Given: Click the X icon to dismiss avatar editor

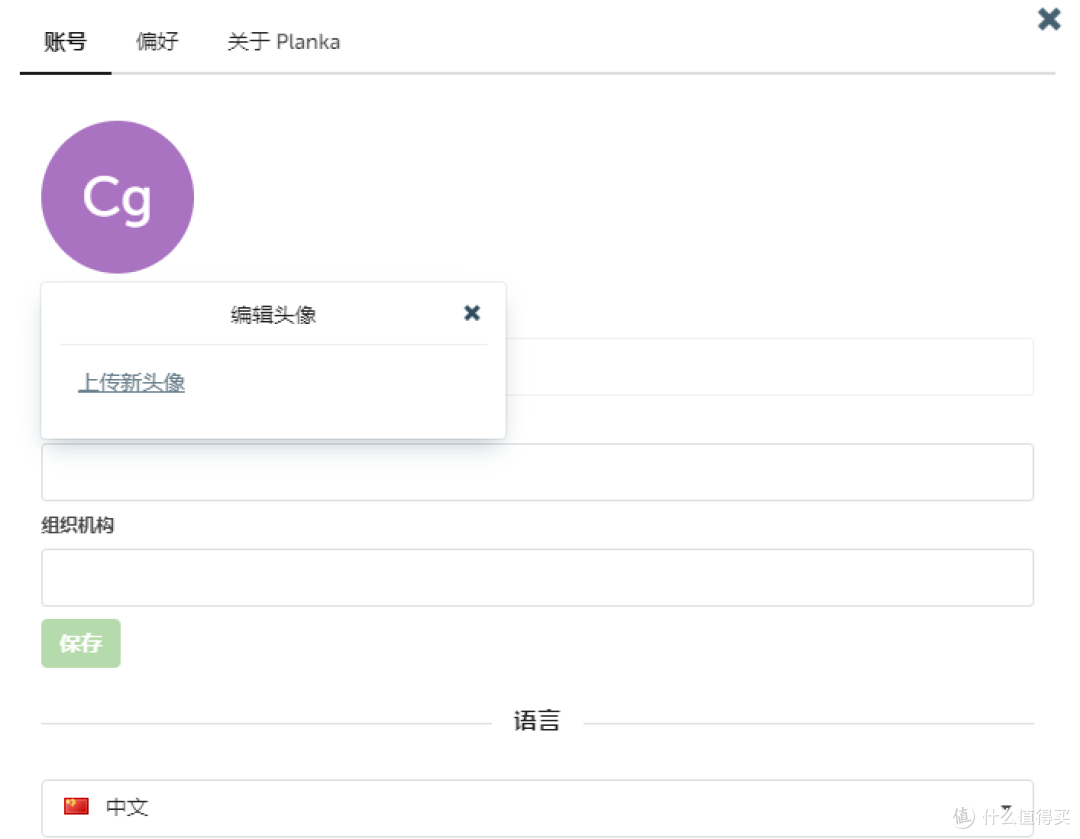Looking at the screenshot, I should [x=471, y=313].
